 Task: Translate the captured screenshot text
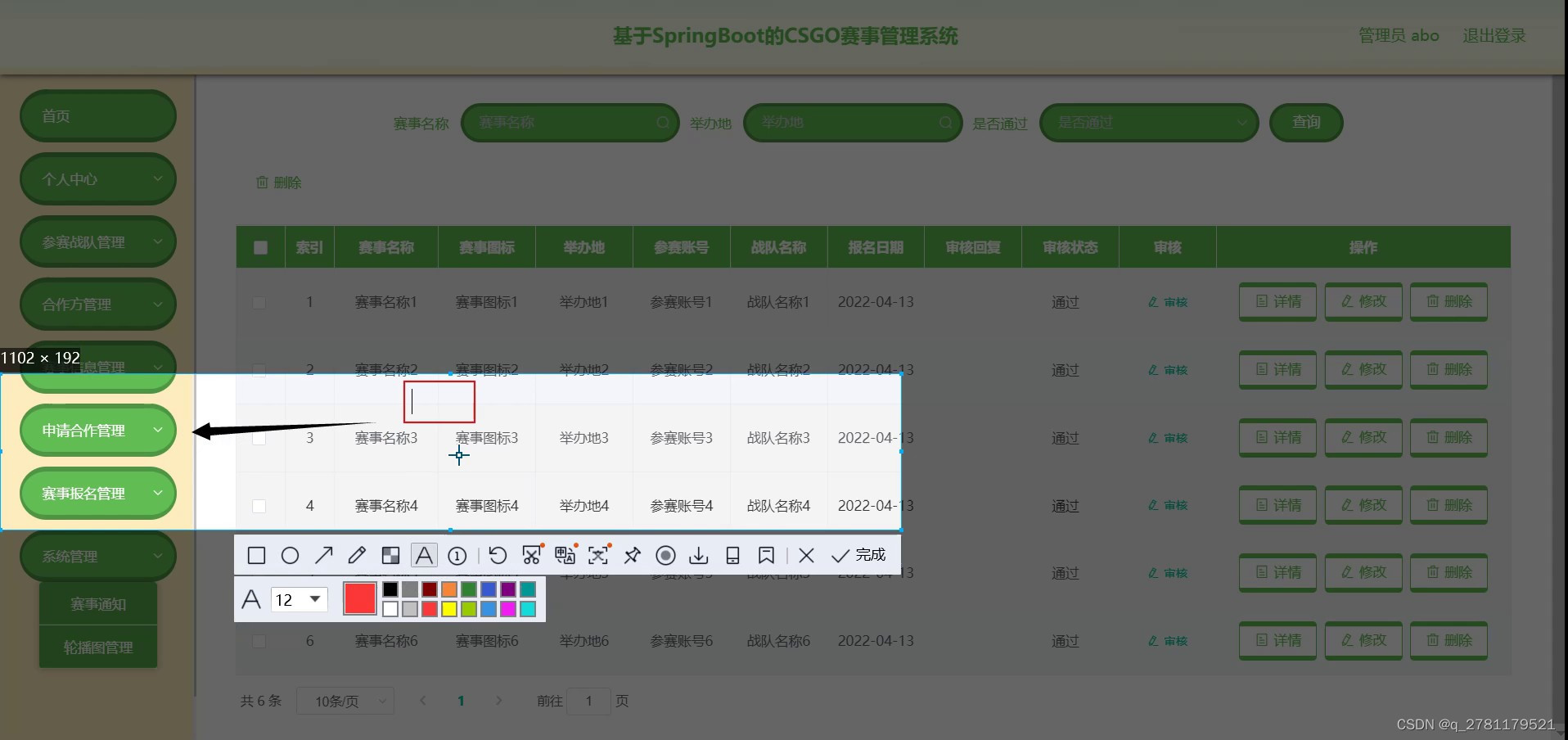(565, 556)
